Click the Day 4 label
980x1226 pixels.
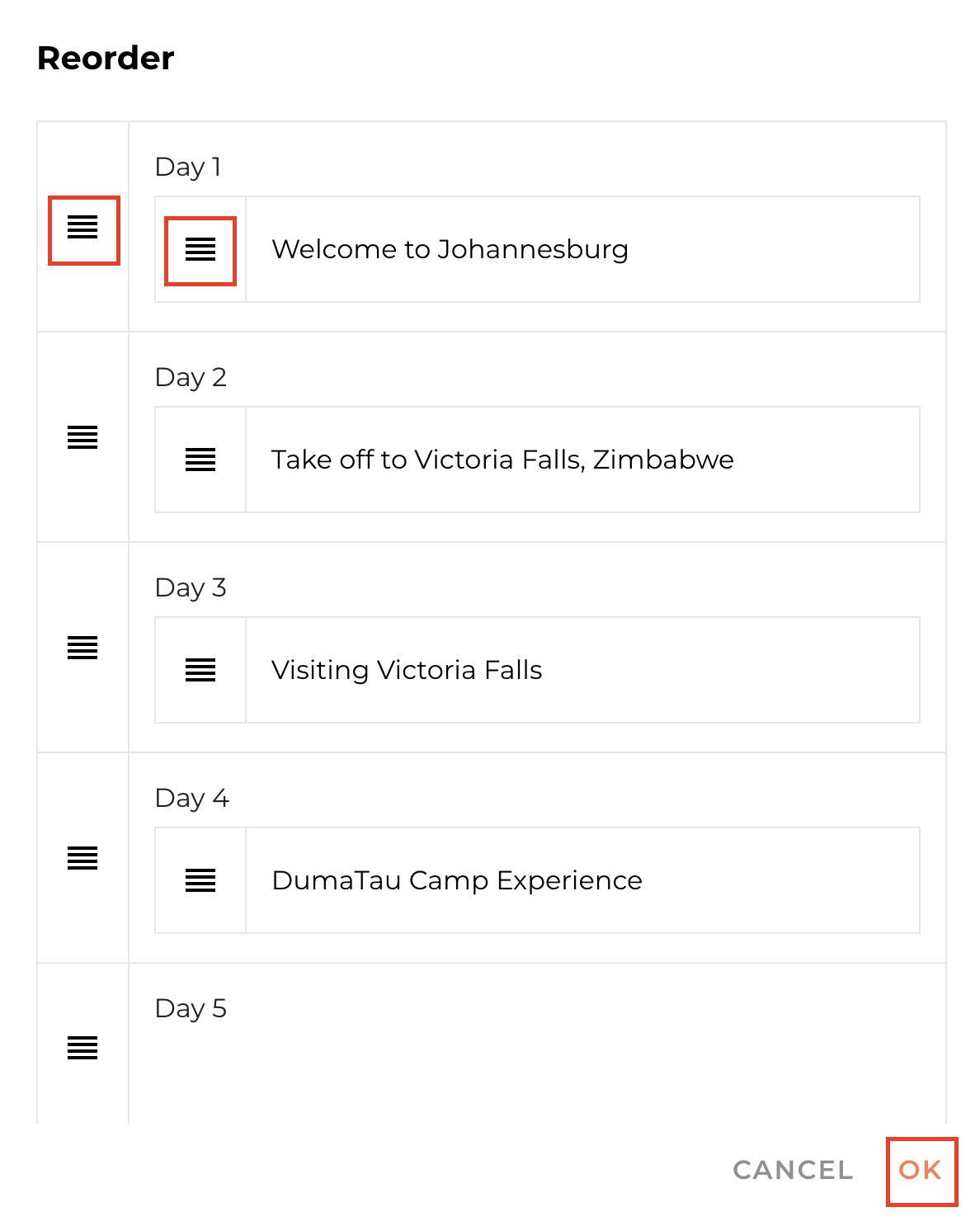click(x=191, y=798)
